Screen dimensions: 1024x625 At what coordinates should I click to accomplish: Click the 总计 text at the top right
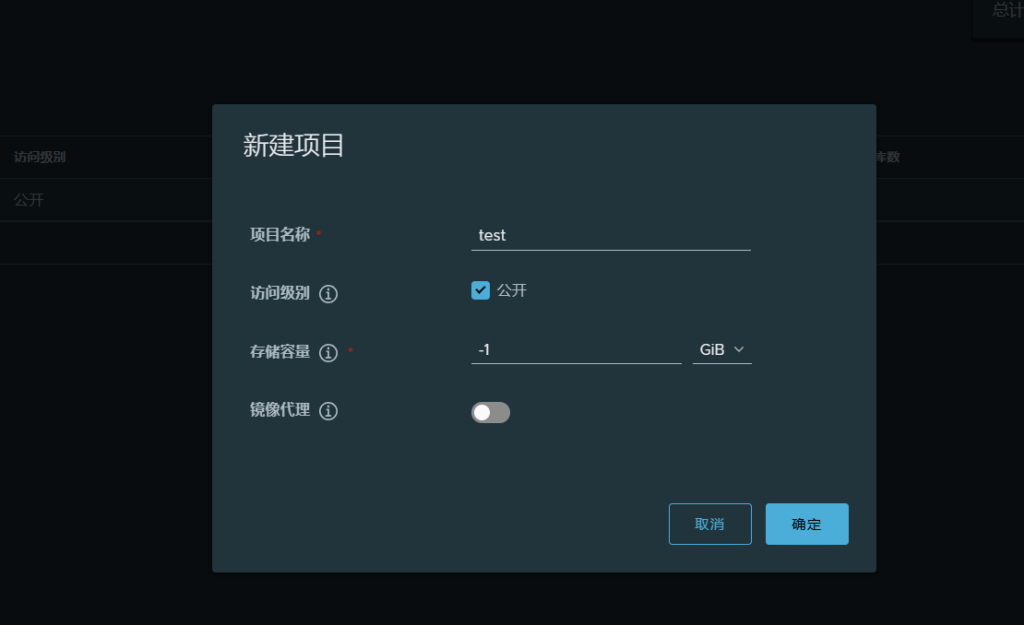point(1006,10)
